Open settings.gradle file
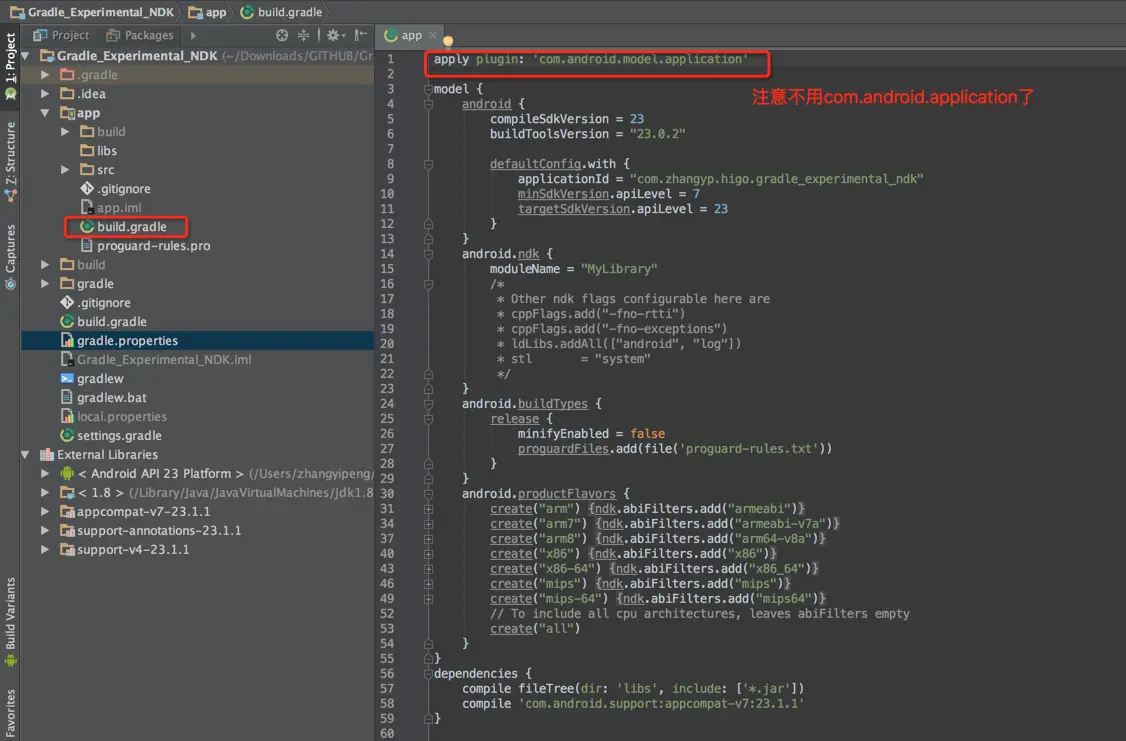1126x741 pixels. pos(111,436)
